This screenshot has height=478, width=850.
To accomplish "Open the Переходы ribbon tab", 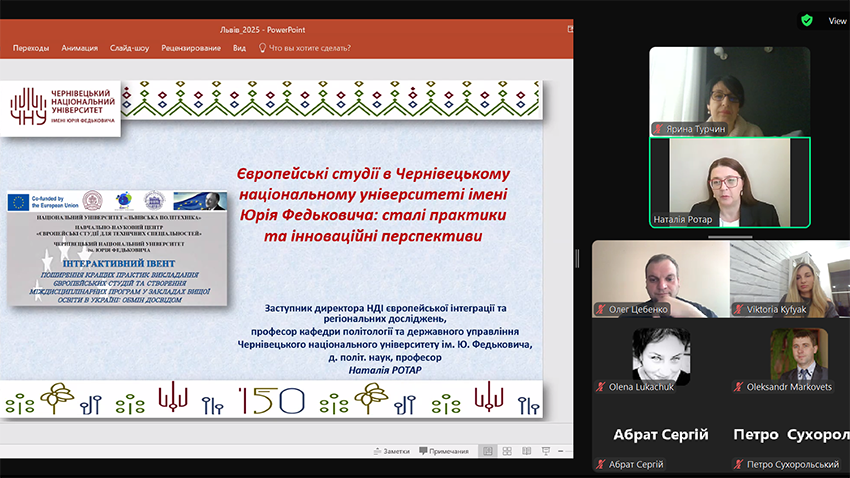I will point(31,47).
